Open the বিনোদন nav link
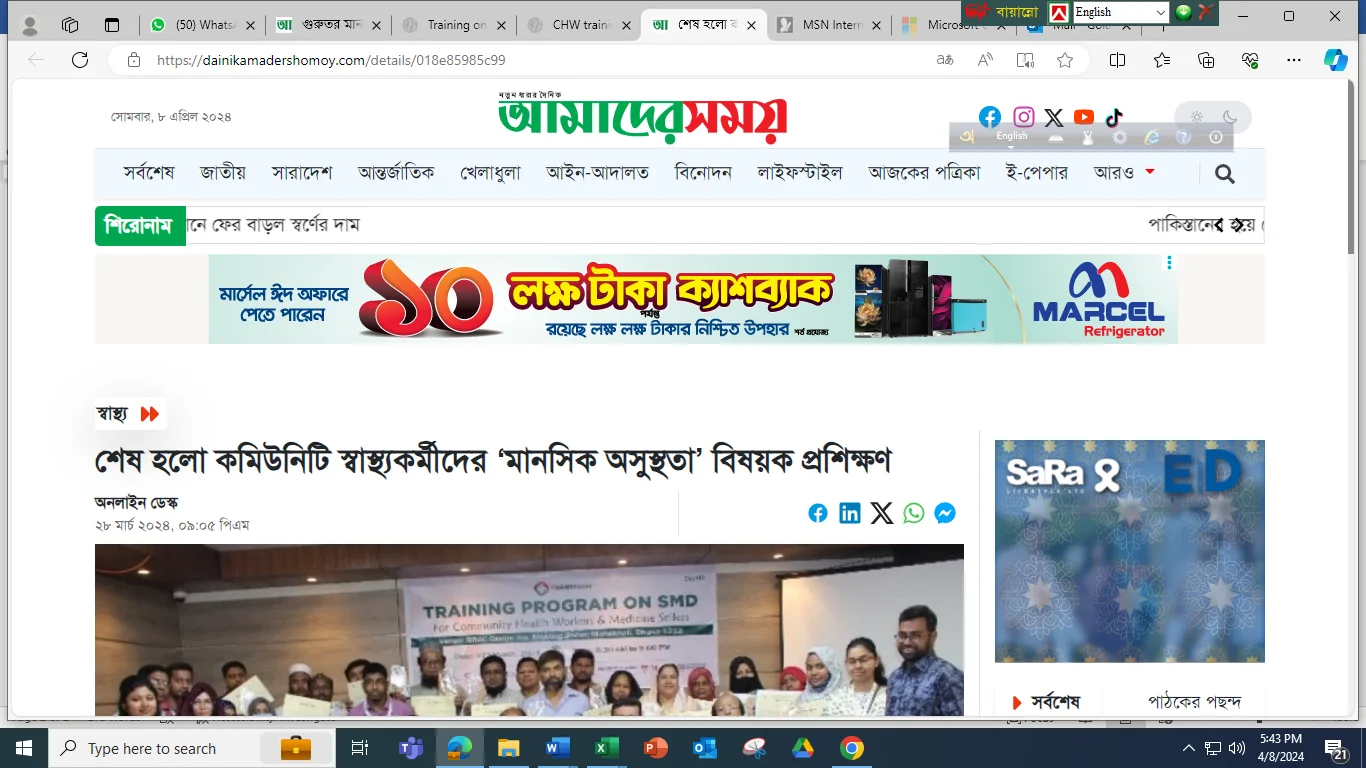 703,172
